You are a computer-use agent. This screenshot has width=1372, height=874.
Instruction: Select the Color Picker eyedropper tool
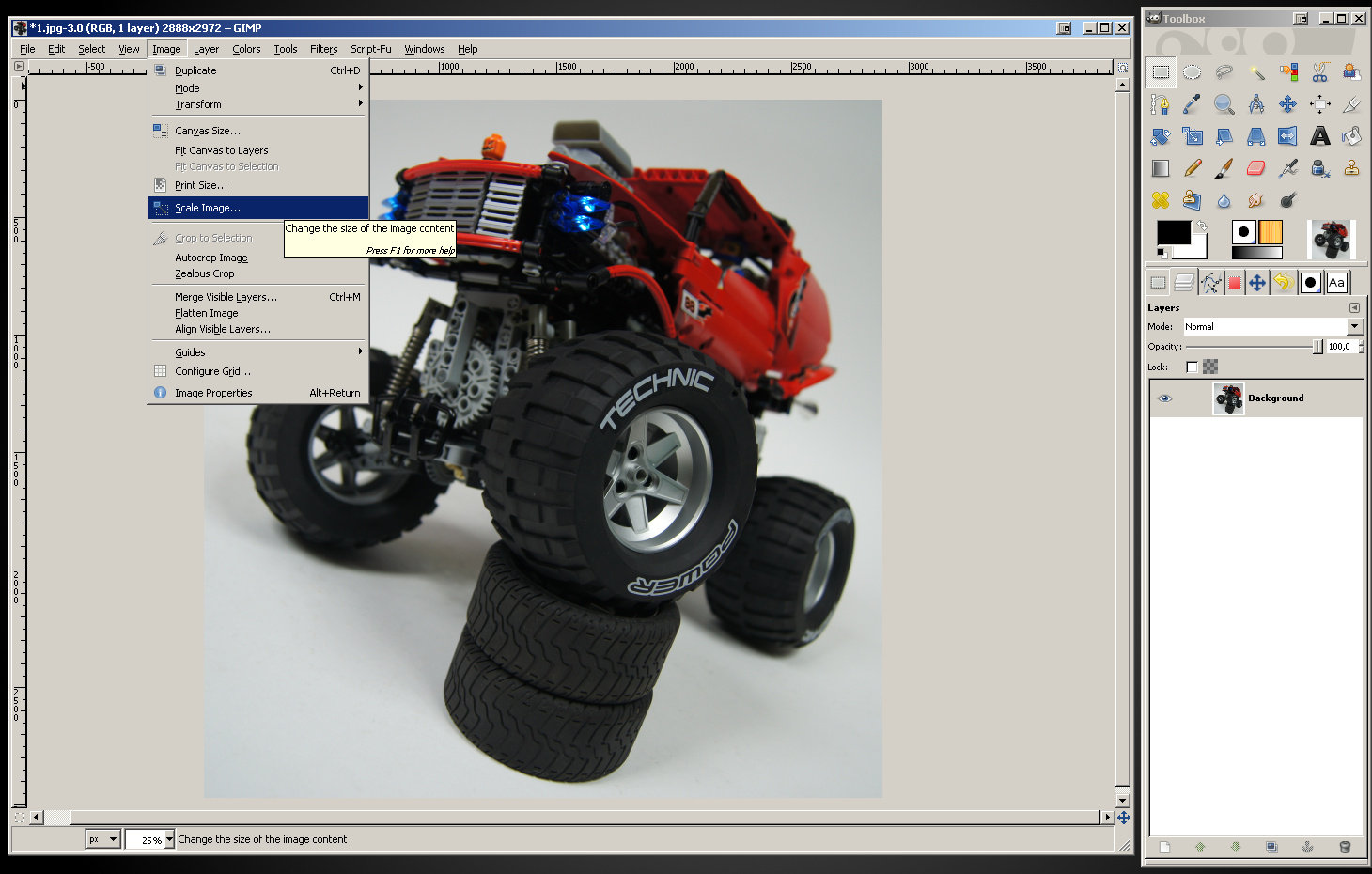click(x=1193, y=104)
